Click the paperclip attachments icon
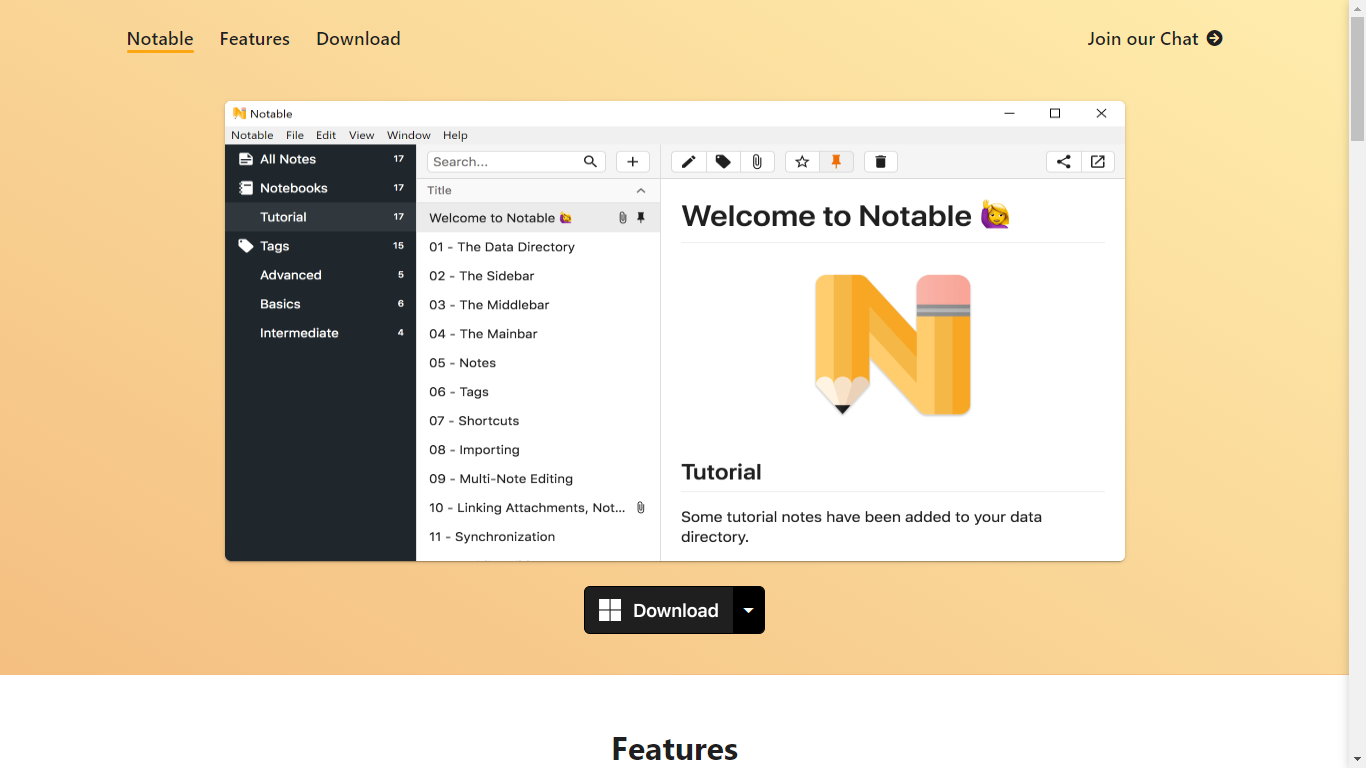 coord(757,162)
